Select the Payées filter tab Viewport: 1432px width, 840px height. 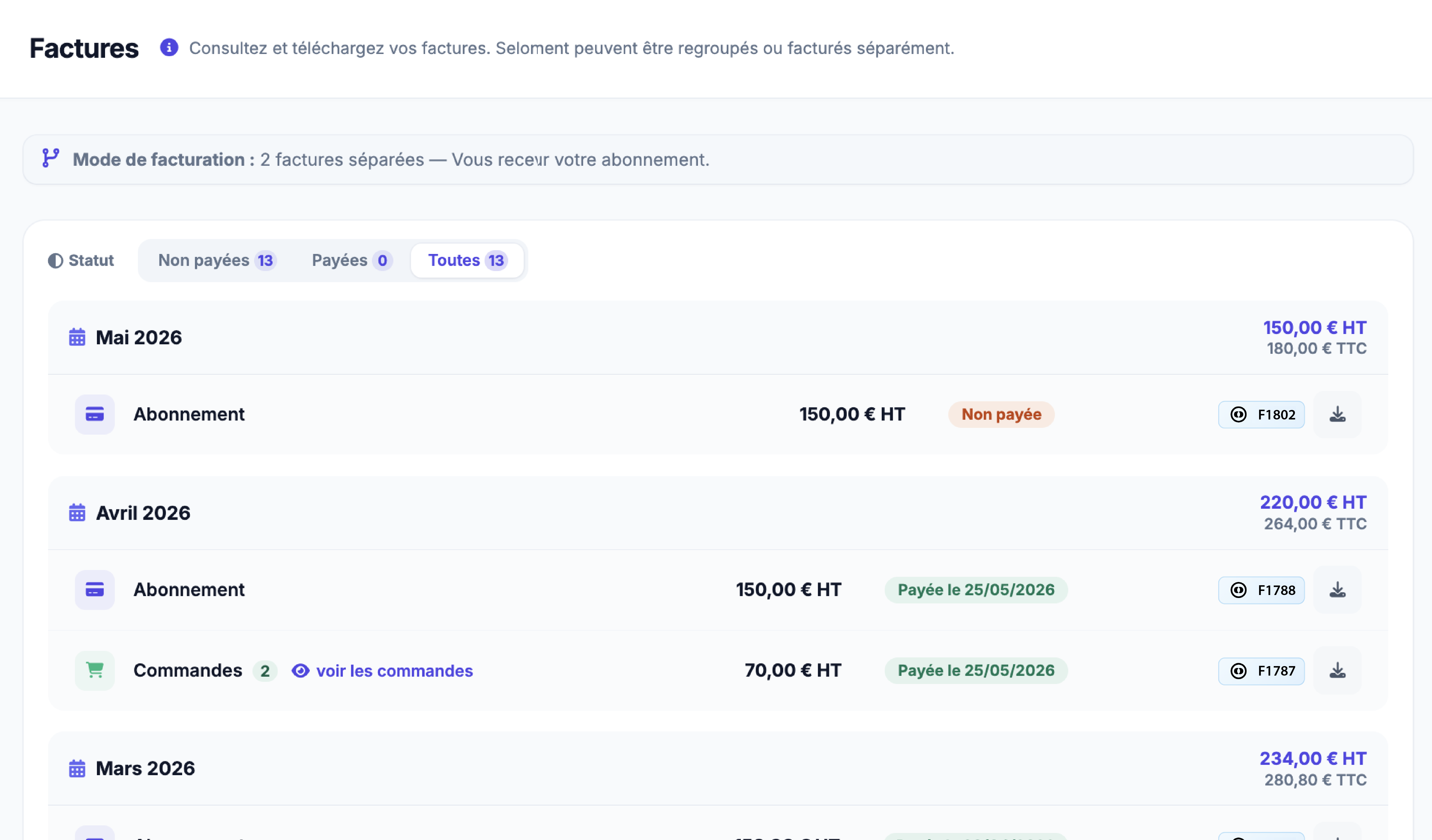click(352, 261)
